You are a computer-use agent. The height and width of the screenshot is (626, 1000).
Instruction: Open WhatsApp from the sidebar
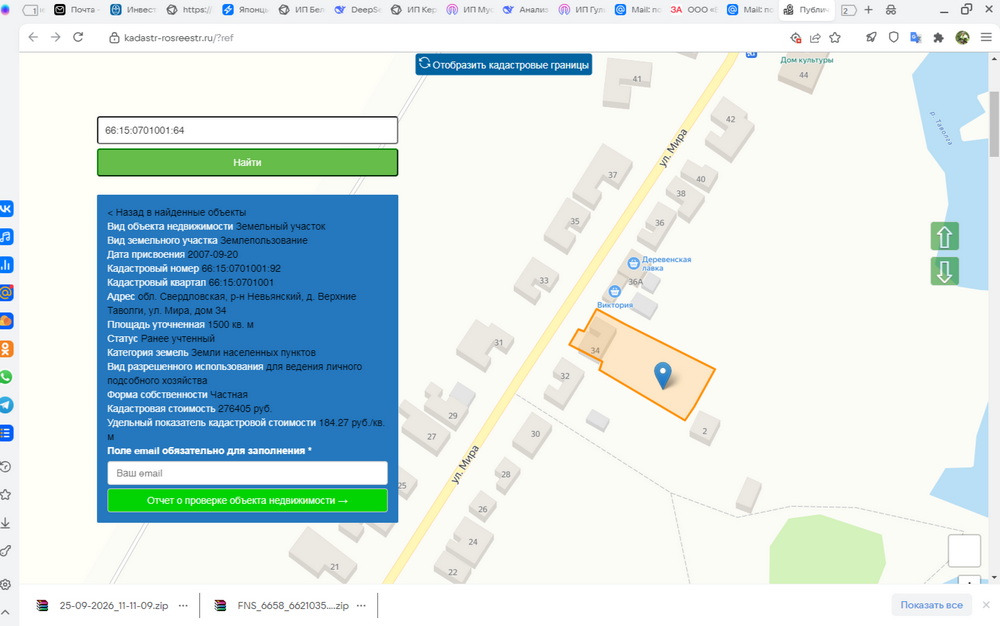point(6,377)
